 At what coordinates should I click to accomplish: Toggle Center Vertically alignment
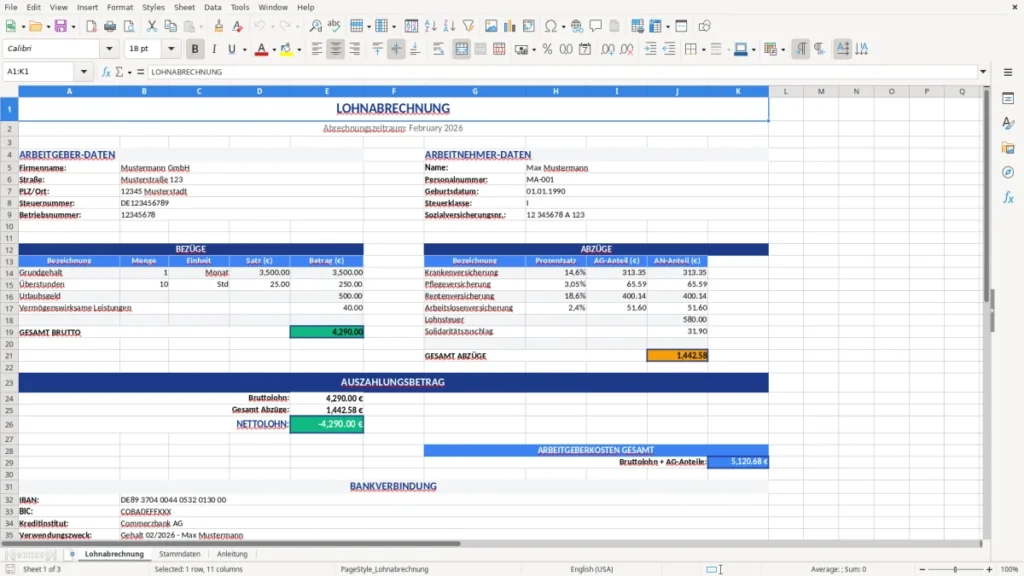pyautogui.click(x=396, y=49)
